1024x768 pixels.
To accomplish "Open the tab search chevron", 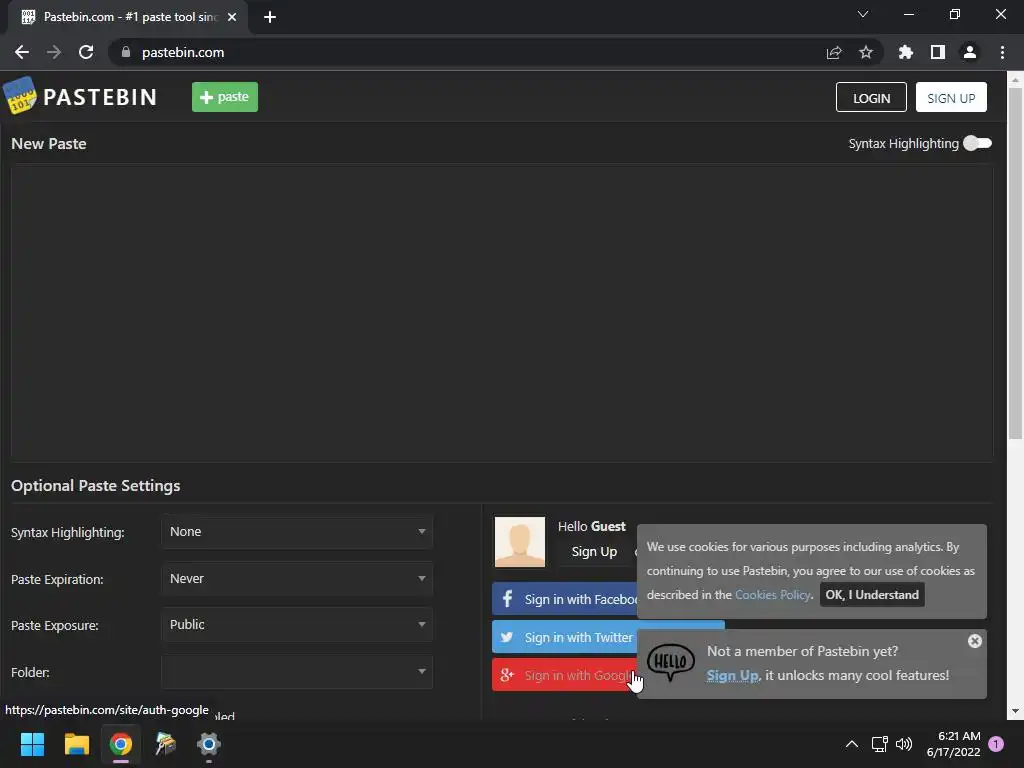I will 863,14.
